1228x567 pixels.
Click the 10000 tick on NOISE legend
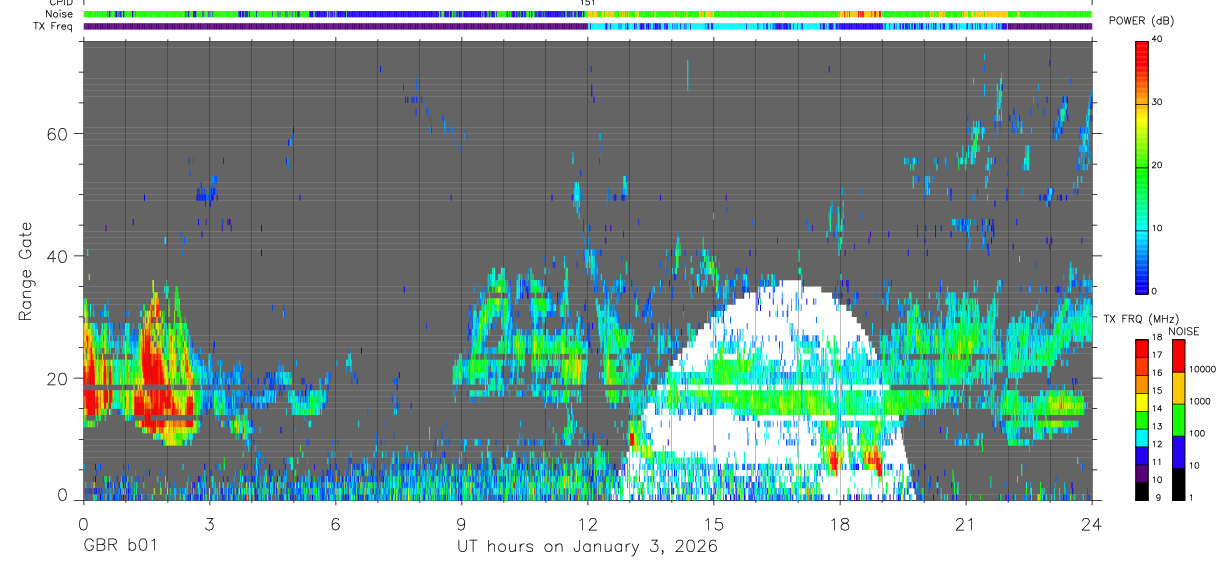(x=1203, y=369)
